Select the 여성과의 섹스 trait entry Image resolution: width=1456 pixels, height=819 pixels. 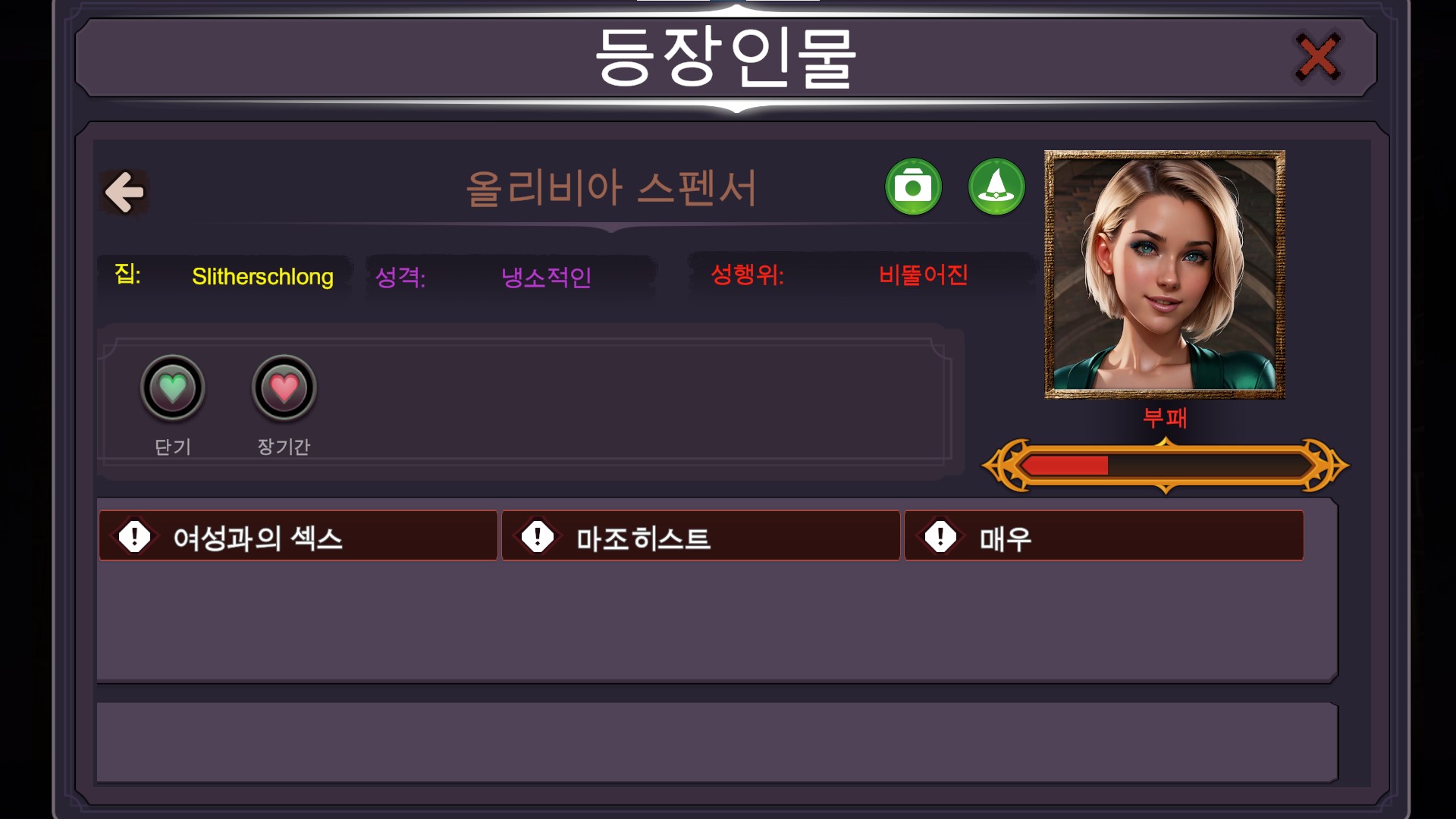pos(298,535)
